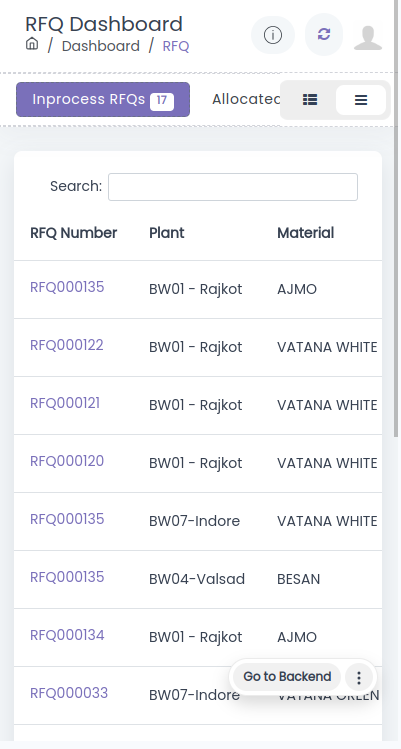Sort by the Material column header
This screenshot has width=401, height=749.
pyautogui.click(x=306, y=233)
